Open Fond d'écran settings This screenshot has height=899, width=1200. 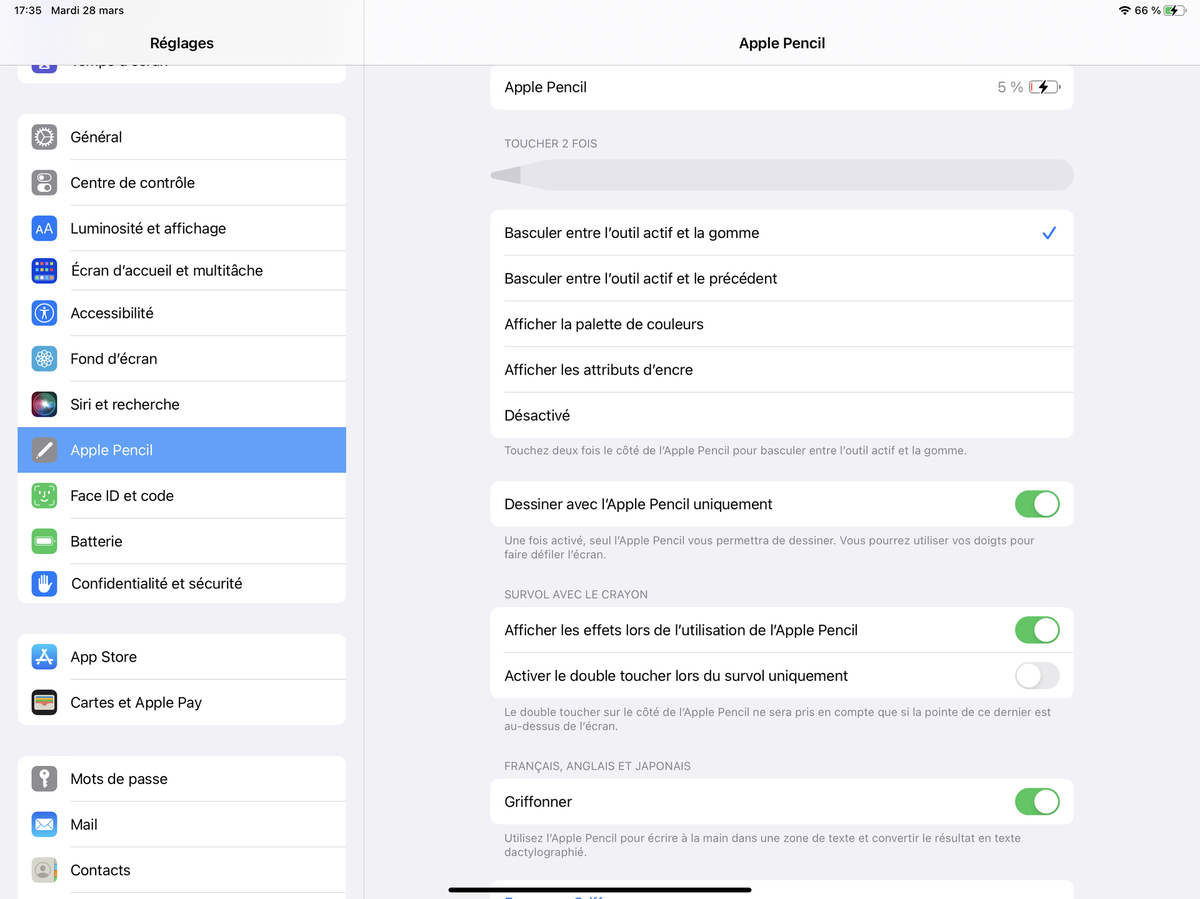click(182, 359)
